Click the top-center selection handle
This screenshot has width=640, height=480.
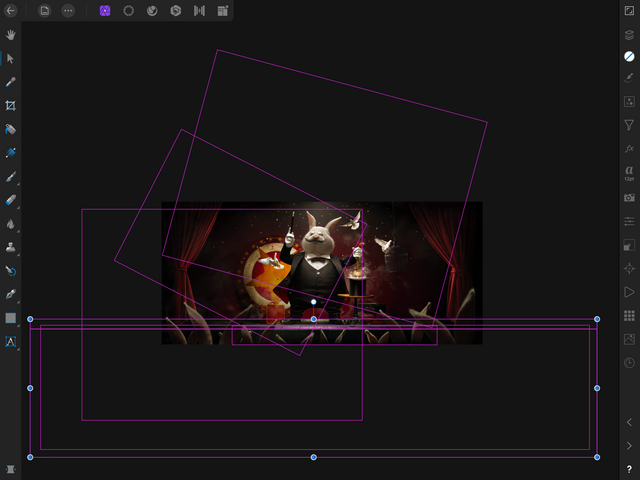[x=313, y=319]
